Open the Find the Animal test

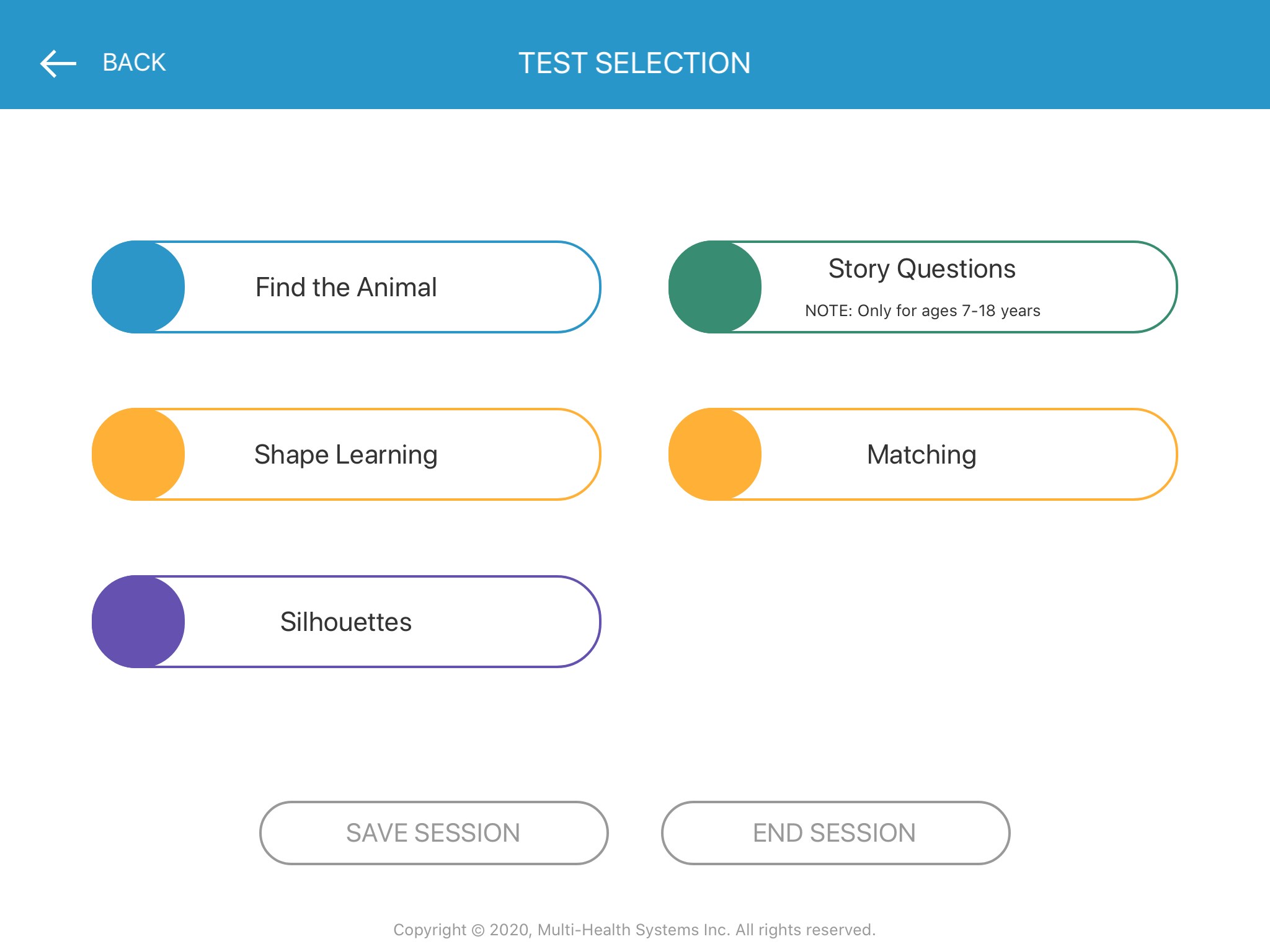(x=346, y=287)
